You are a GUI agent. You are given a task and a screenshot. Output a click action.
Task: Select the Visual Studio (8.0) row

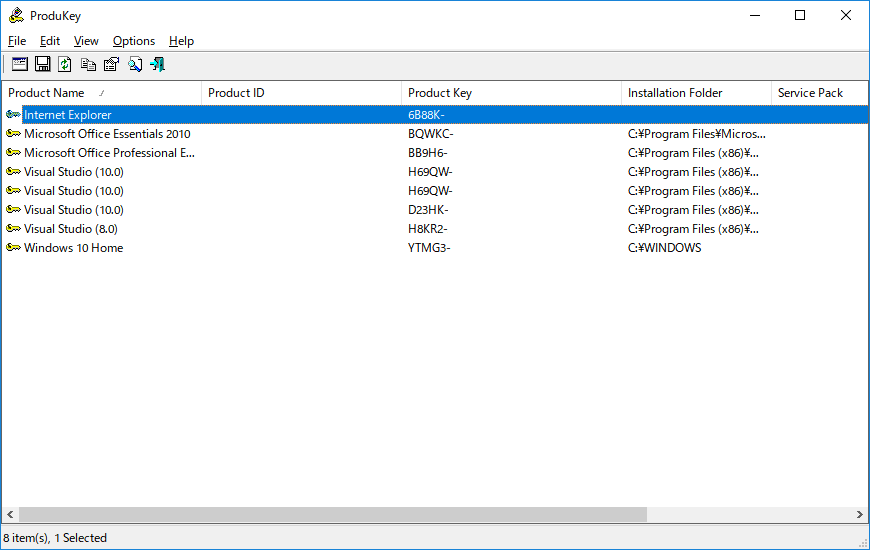[435, 229]
